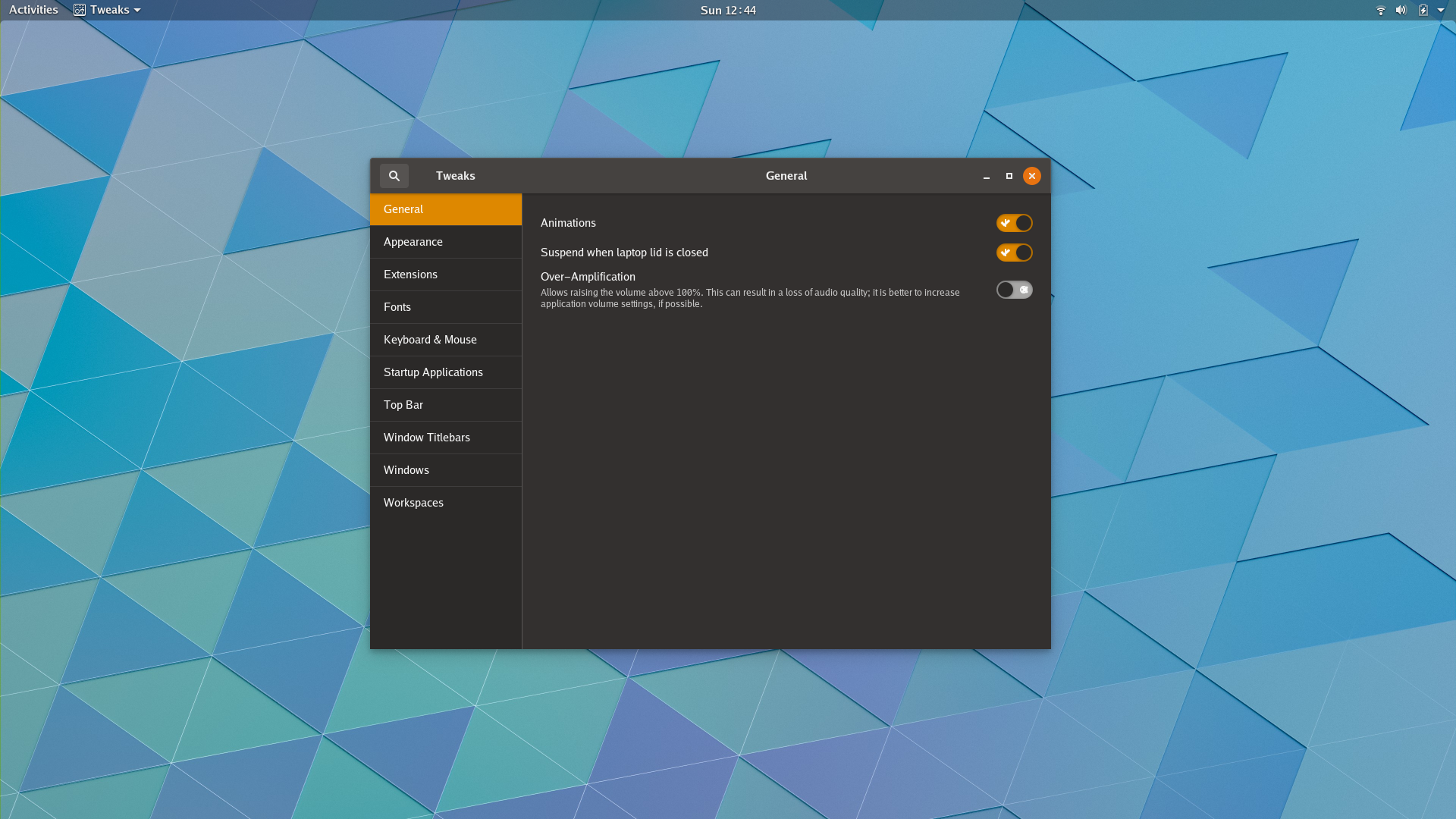The height and width of the screenshot is (819, 1456).
Task: Turn off suspend when laptop lid is closed
Action: (1015, 253)
